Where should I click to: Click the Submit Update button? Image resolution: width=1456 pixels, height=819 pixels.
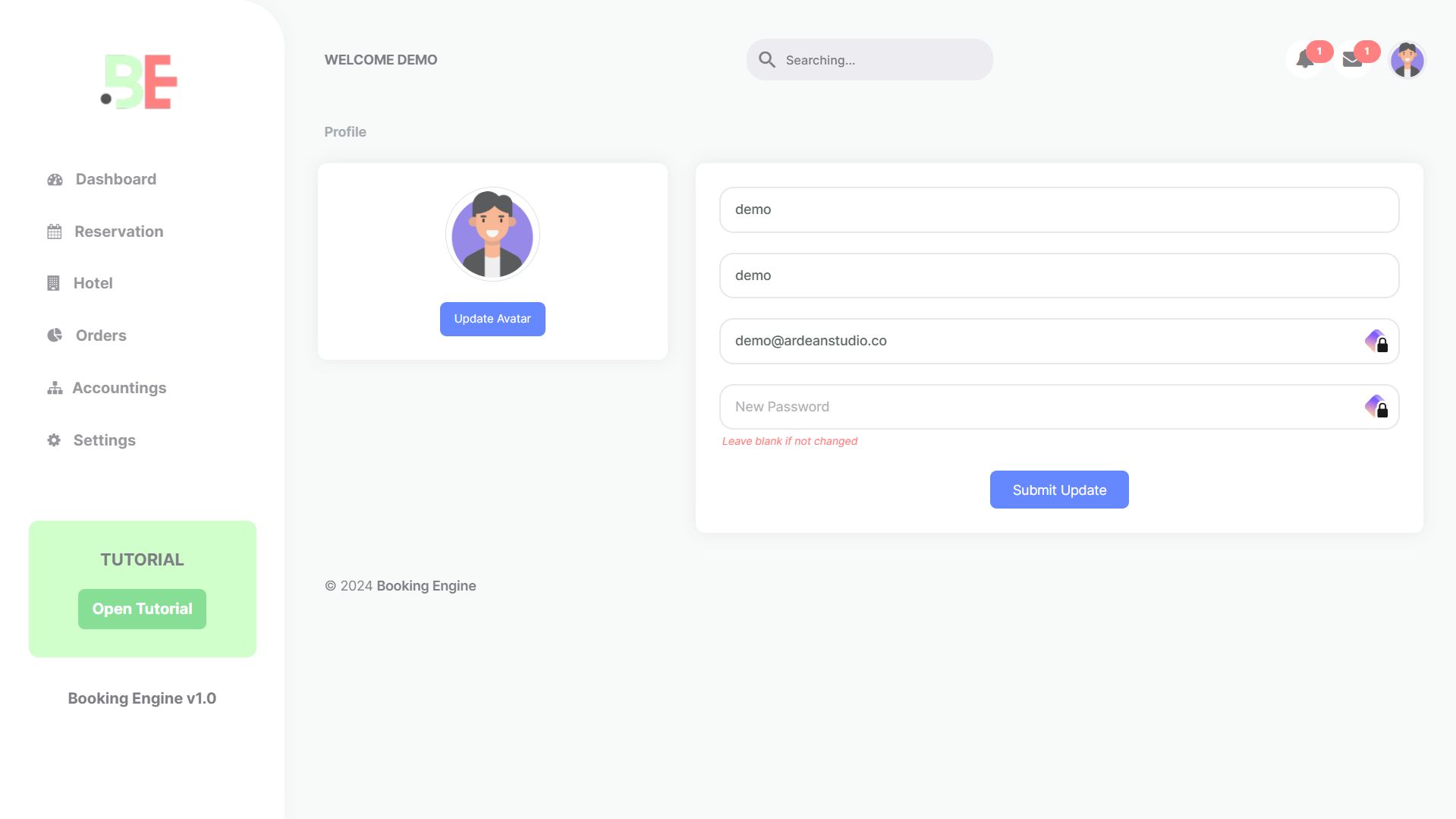click(1059, 490)
